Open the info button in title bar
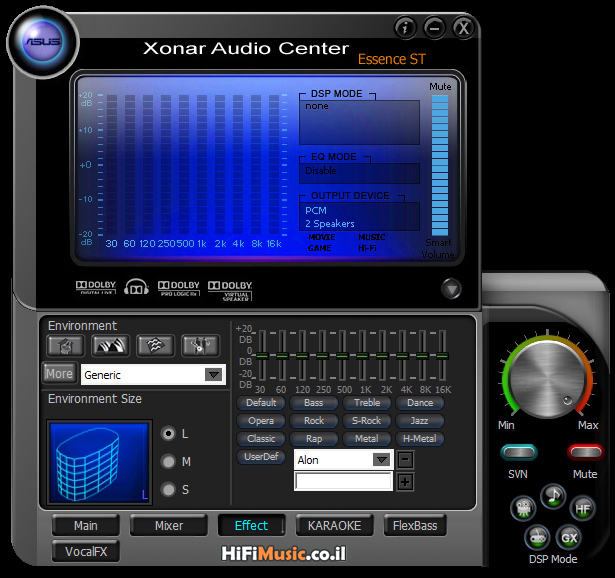This screenshot has height=578, width=615. pyautogui.click(x=405, y=28)
